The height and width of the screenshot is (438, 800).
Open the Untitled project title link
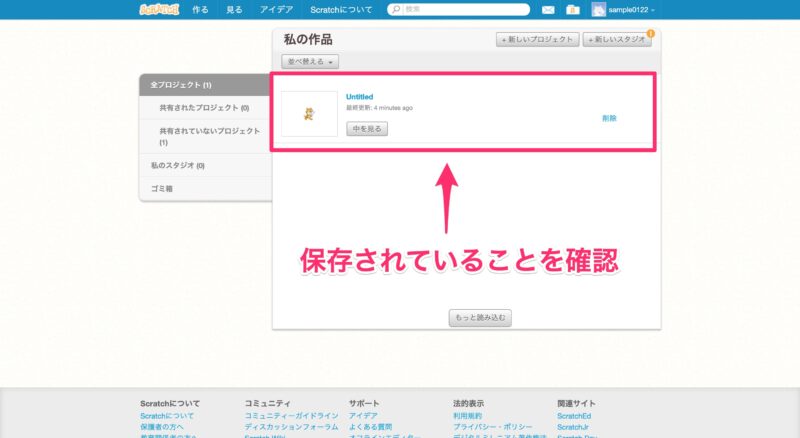(359, 96)
